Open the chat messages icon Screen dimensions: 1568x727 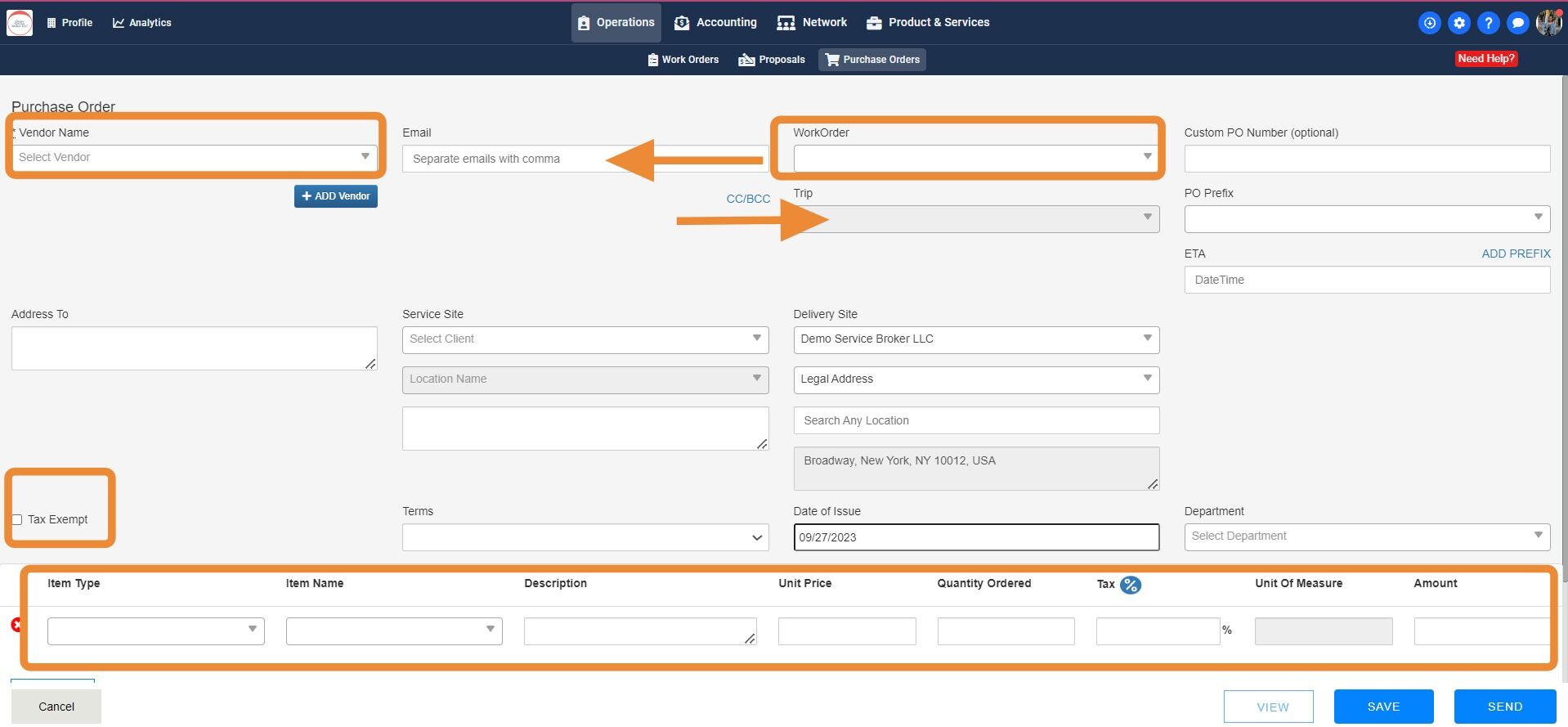pos(1518,23)
